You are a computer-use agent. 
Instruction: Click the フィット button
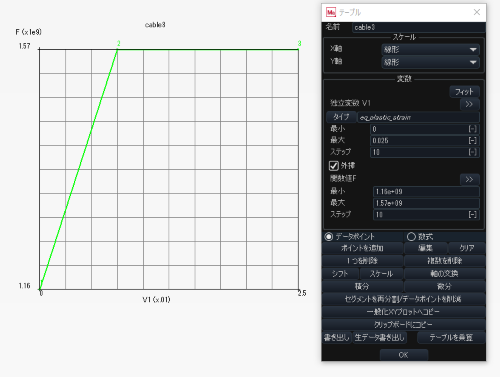coord(464,92)
